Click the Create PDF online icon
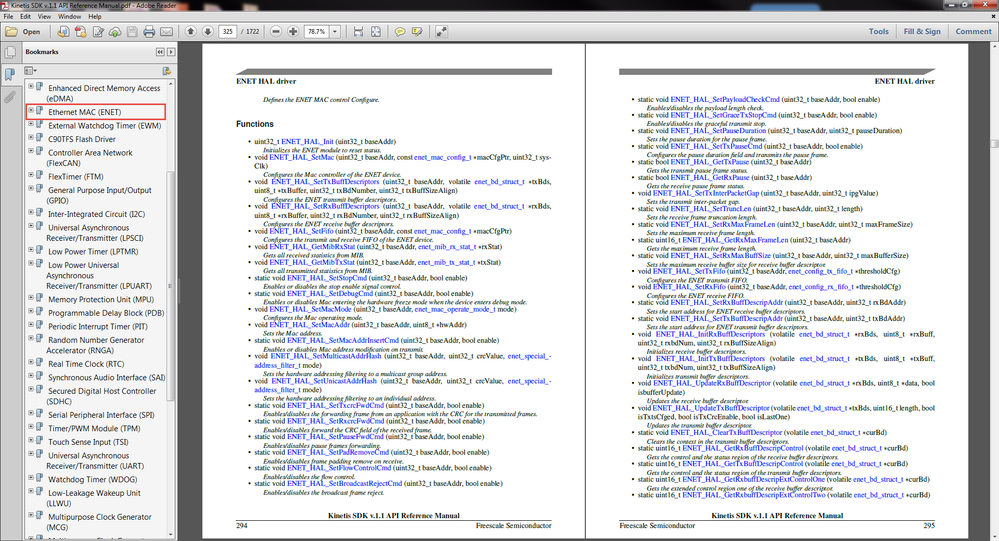 point(80,31)
